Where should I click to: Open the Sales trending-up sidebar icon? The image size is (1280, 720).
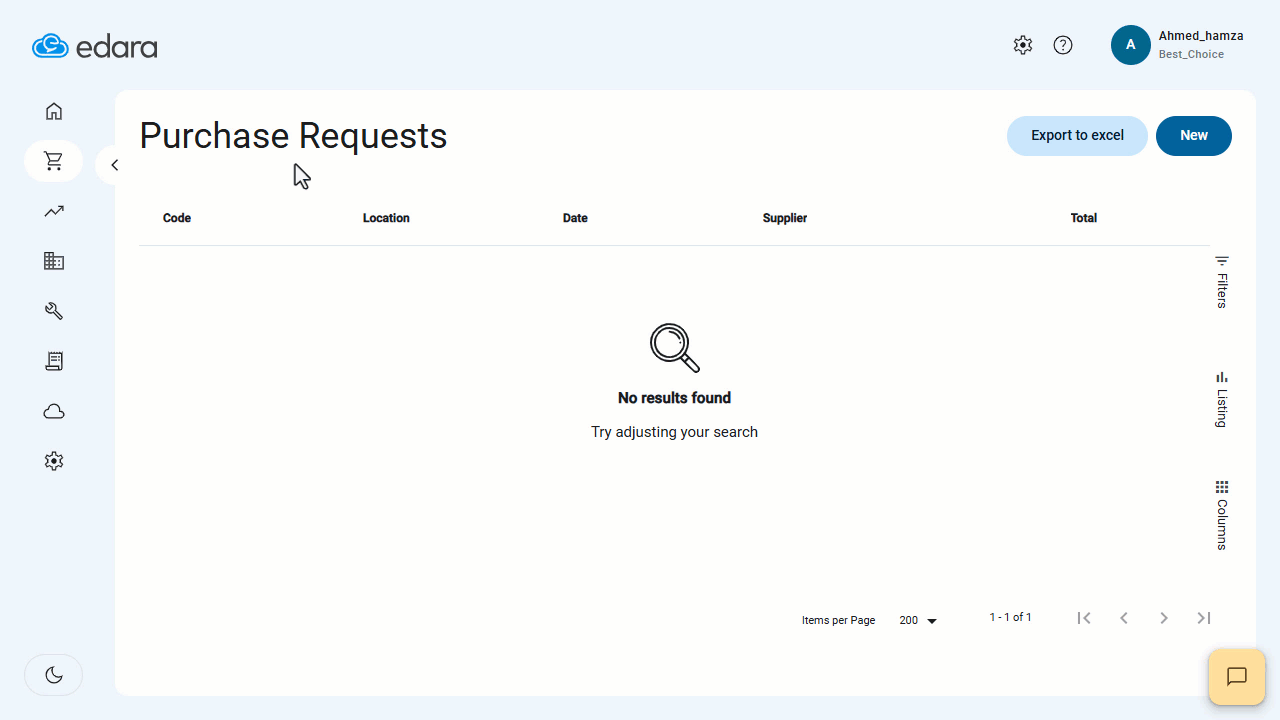click(54, 211)
